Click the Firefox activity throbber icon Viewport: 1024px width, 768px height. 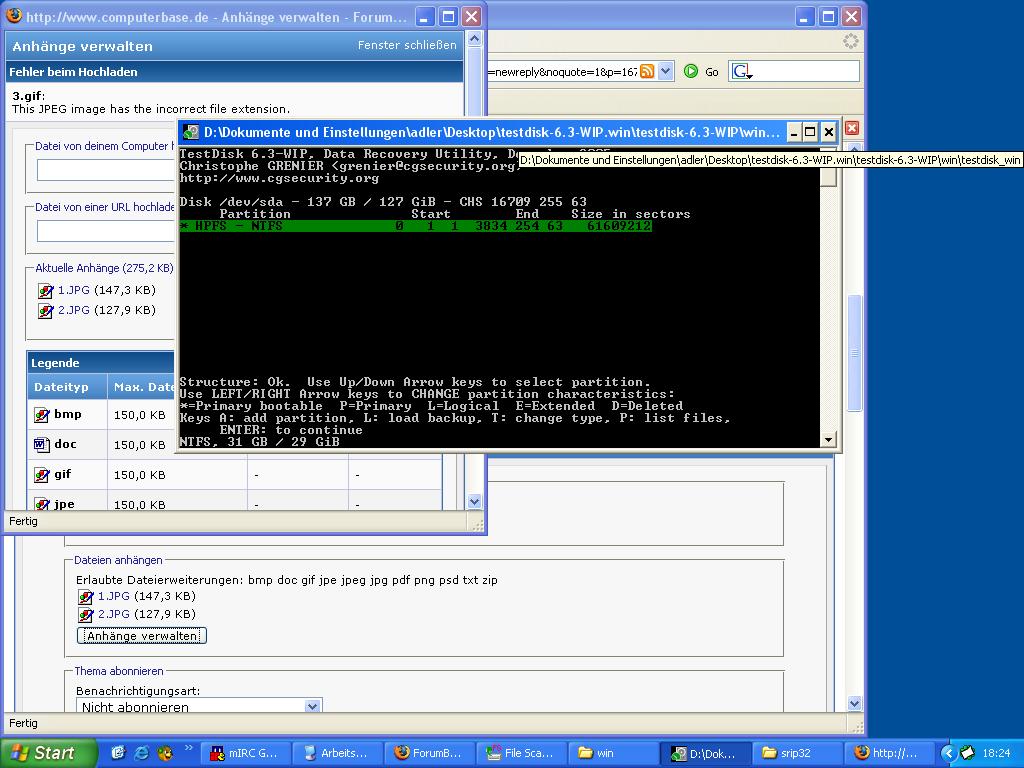[x=850, y=41]
